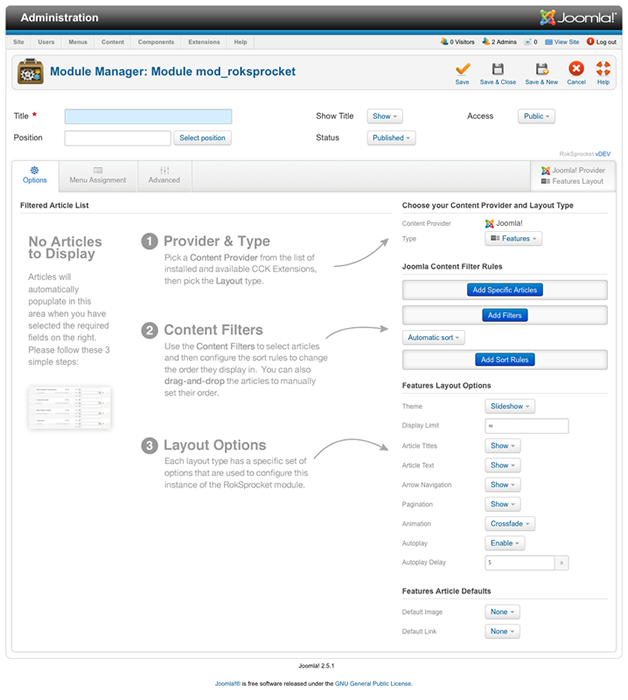
Task: Open the Show Title dropdown
Action: click(x=385, y=116)
